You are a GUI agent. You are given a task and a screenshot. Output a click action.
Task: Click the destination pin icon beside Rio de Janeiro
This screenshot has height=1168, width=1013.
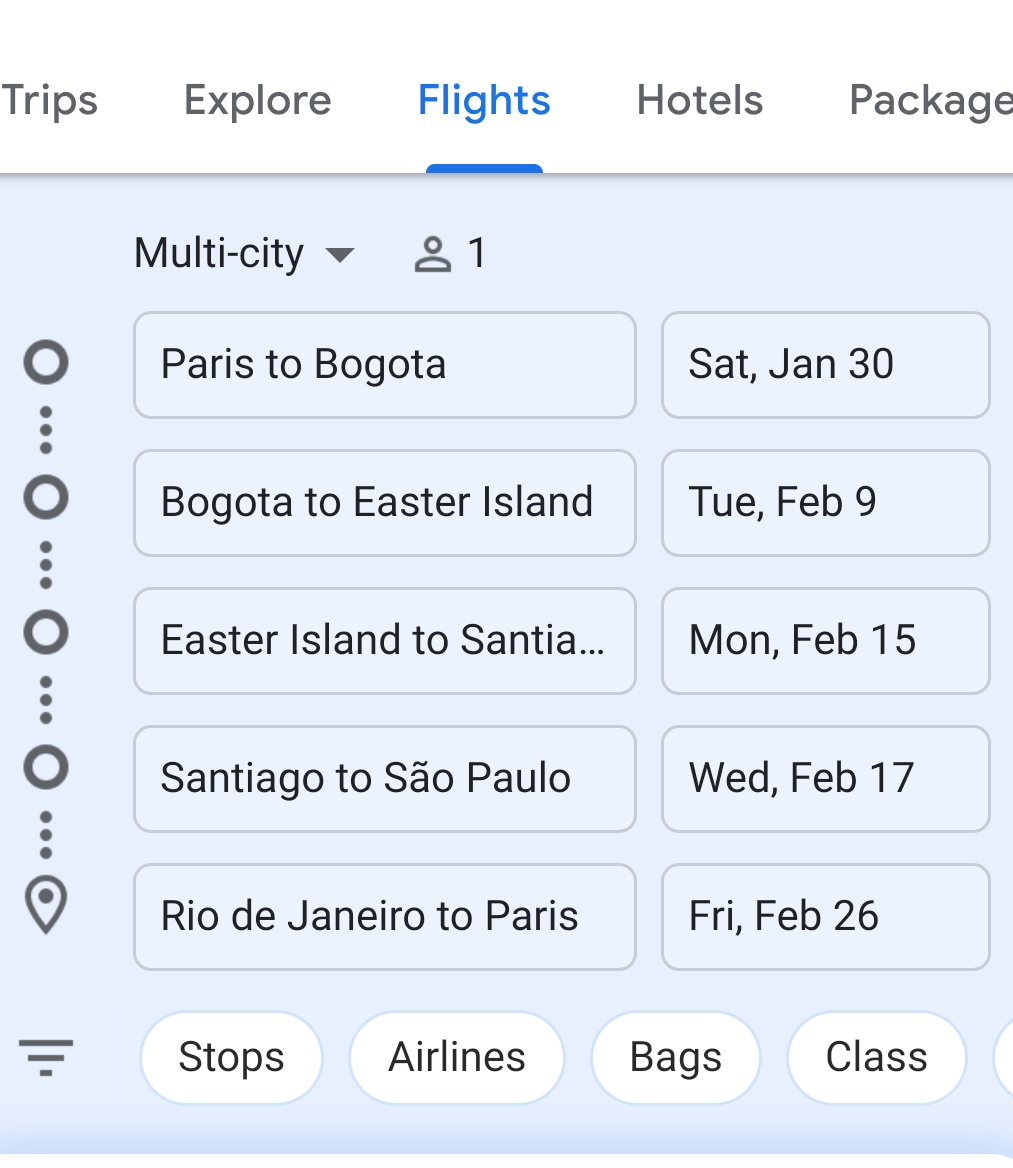(46, 905)
